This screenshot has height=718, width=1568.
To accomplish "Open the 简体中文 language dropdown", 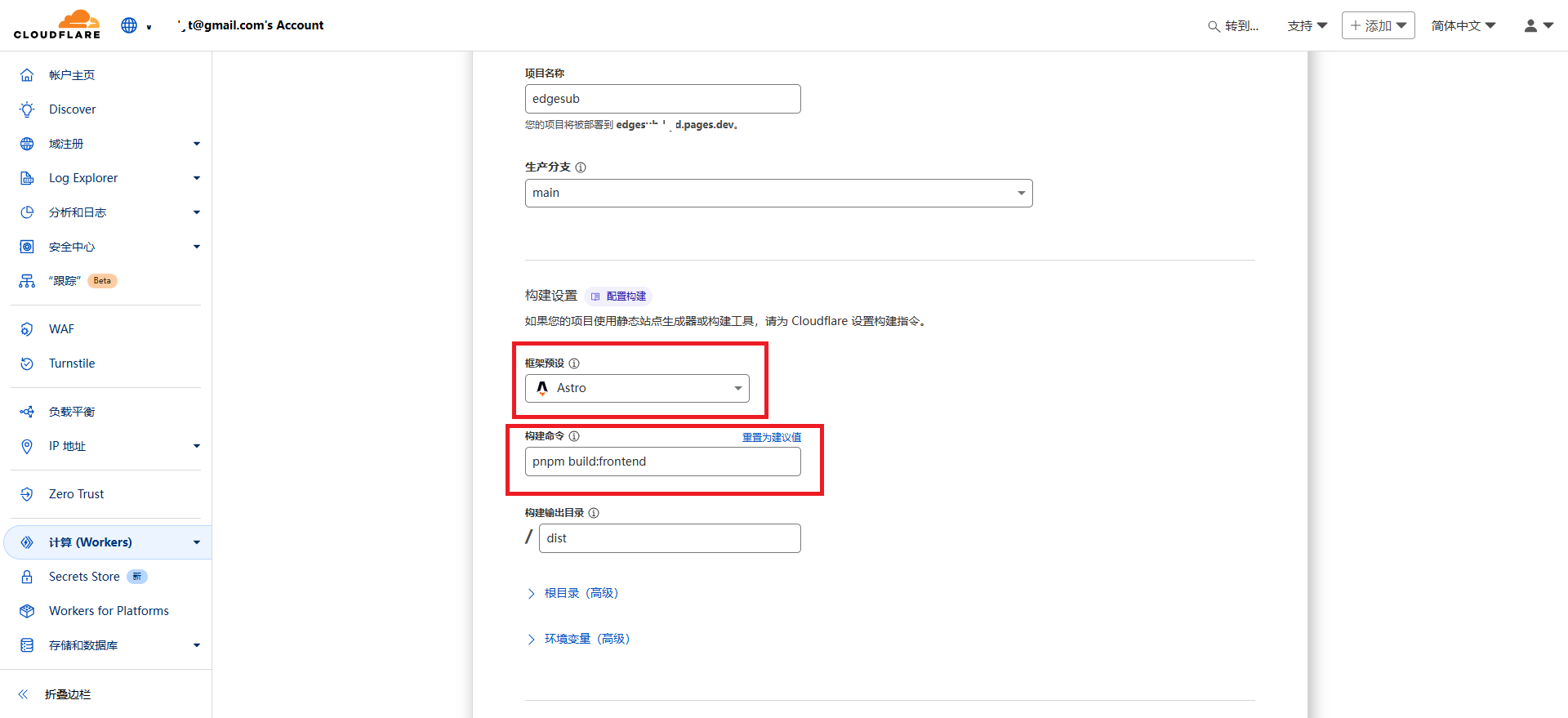I will pyautogui.click(x=1463, y=26).
